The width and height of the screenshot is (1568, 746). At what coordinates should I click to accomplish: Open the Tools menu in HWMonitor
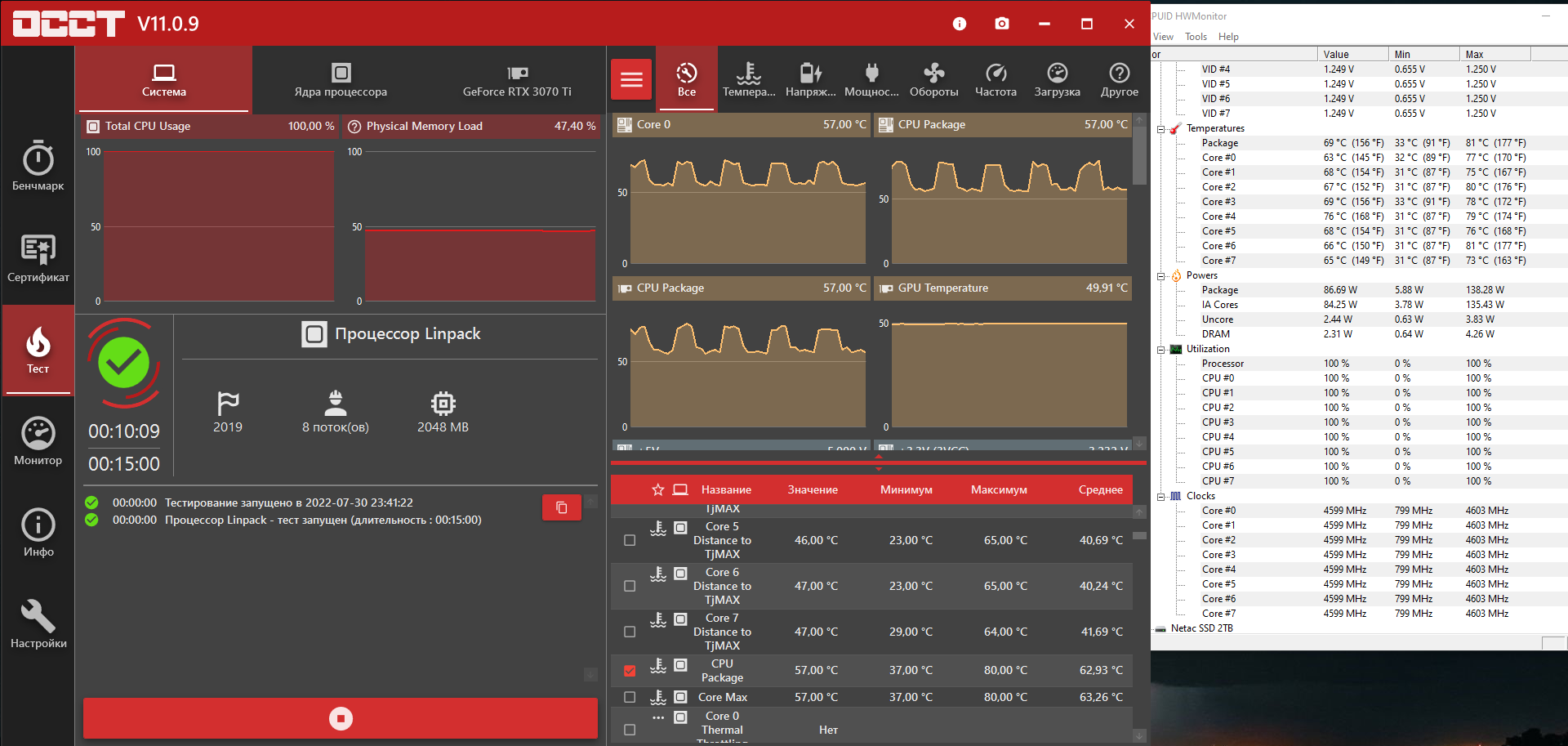(x=1196, y=37)
